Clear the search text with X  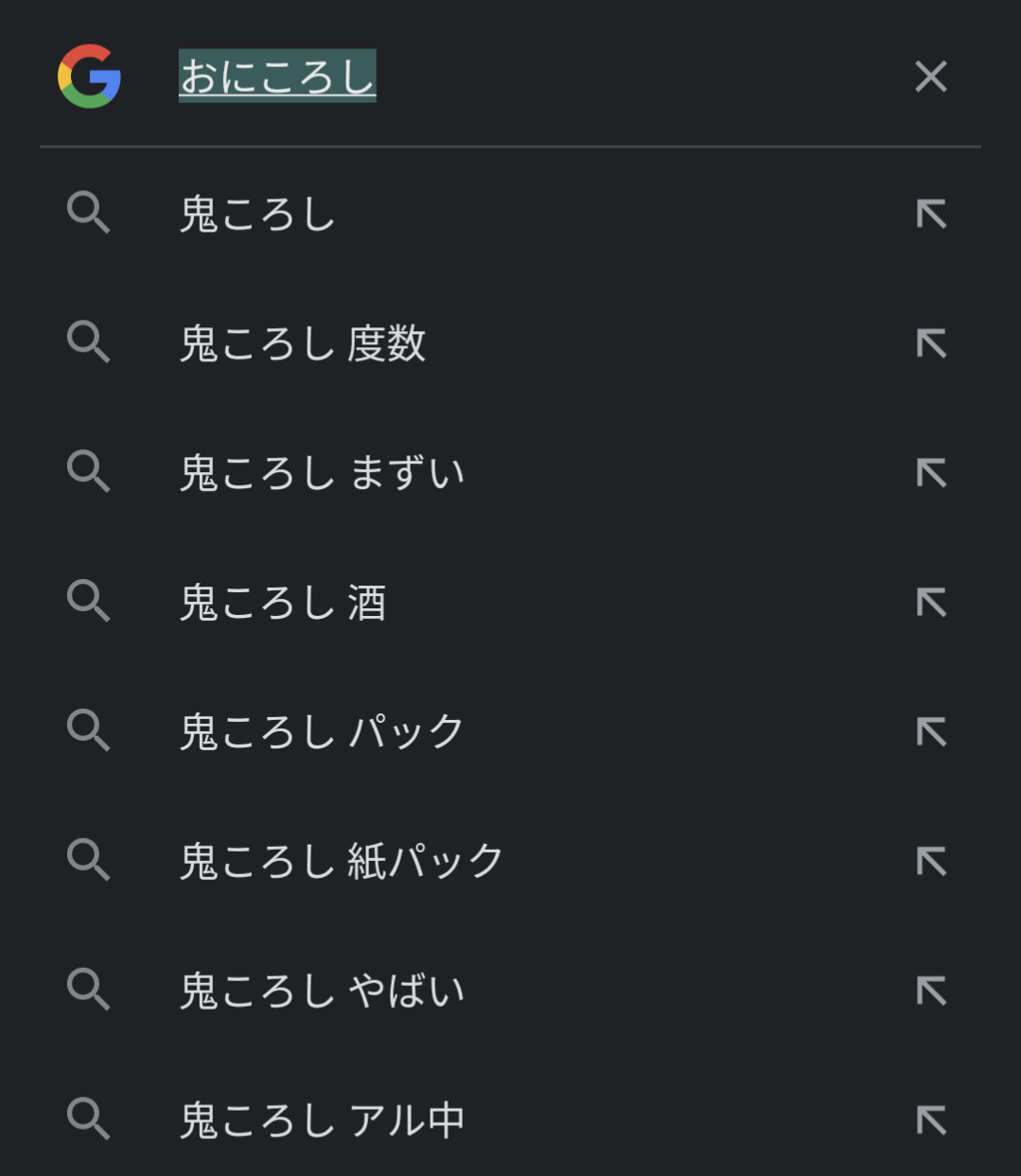point(931,77)
